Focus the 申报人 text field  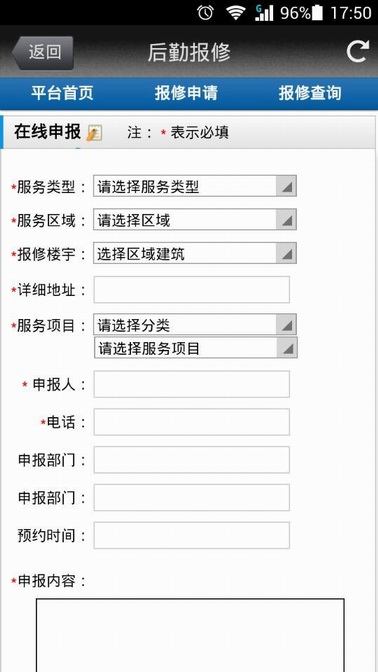[x=192, y=384]
